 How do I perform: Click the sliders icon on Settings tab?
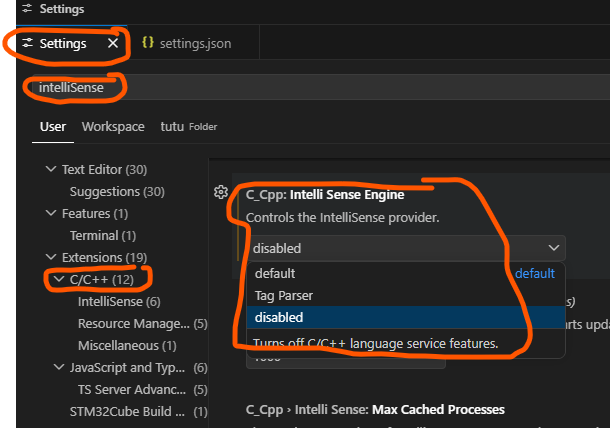[27, 43]
